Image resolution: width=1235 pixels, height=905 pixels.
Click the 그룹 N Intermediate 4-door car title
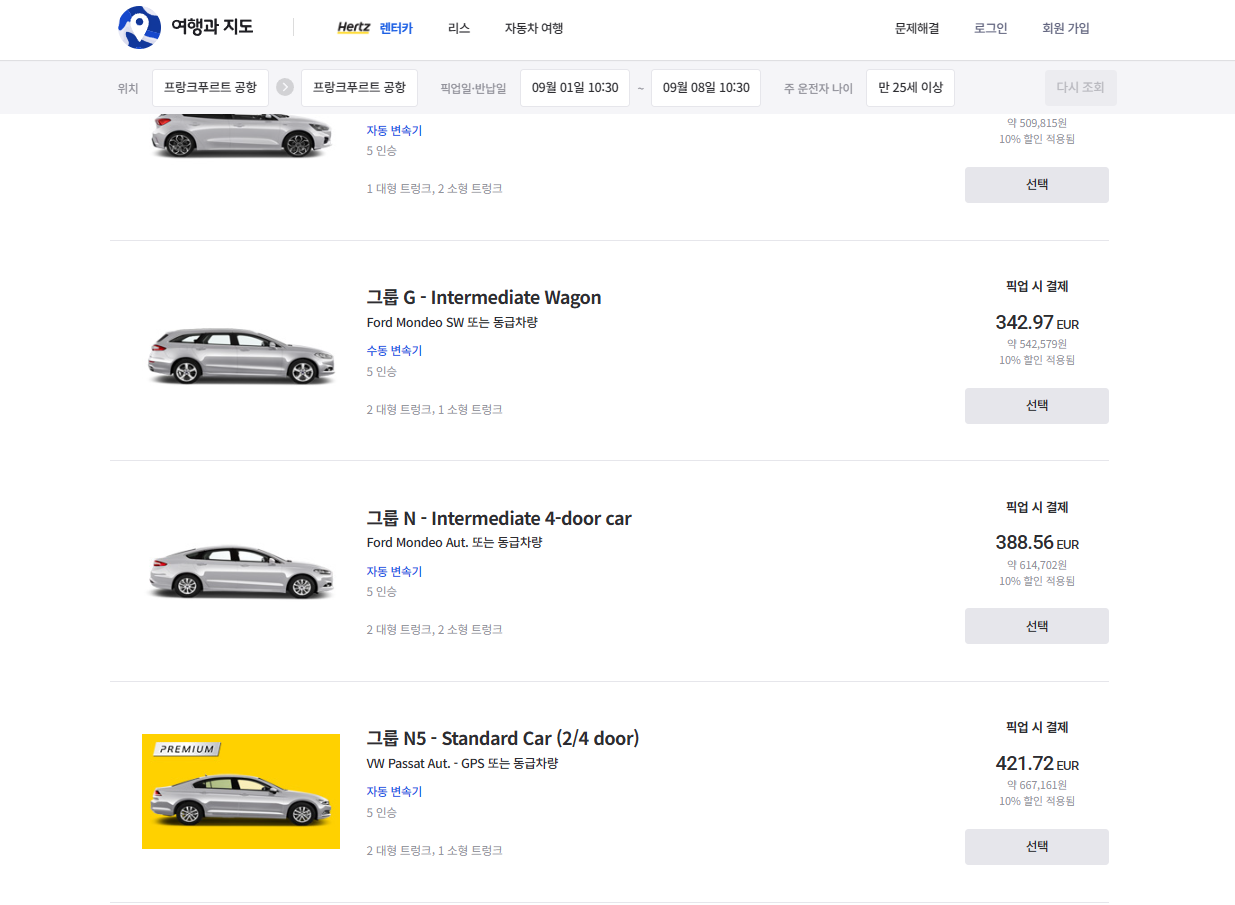pos(499,518)
